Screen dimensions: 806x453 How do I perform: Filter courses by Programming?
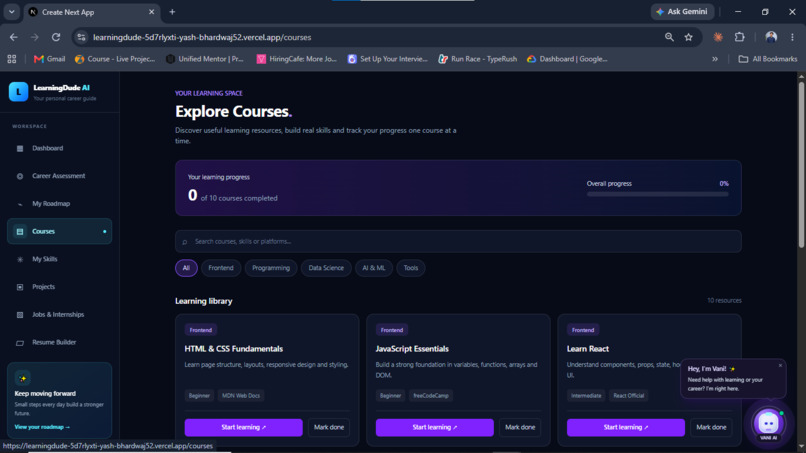tap(271, 268)
